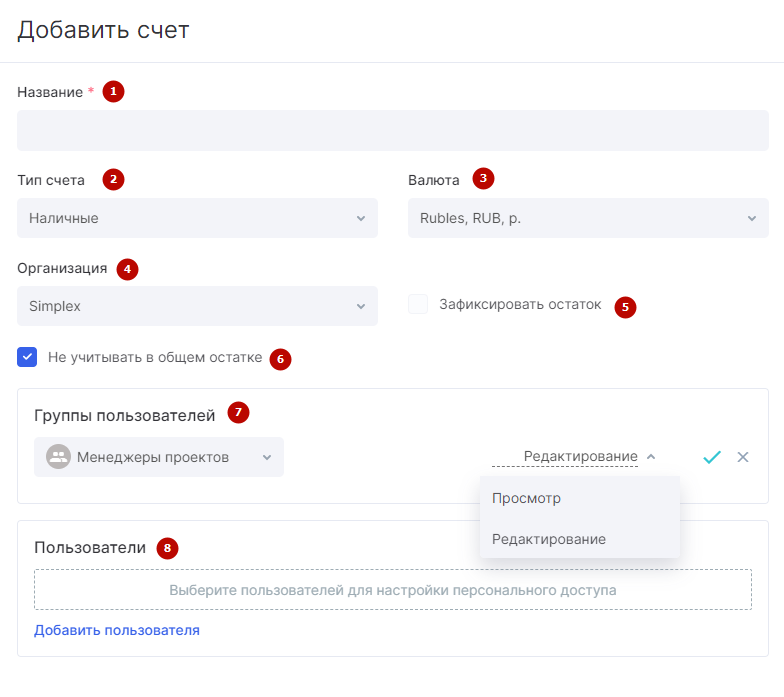Remove user group row with X icon
The width and height of the screenshot is (784, 697).
[743, 457]
